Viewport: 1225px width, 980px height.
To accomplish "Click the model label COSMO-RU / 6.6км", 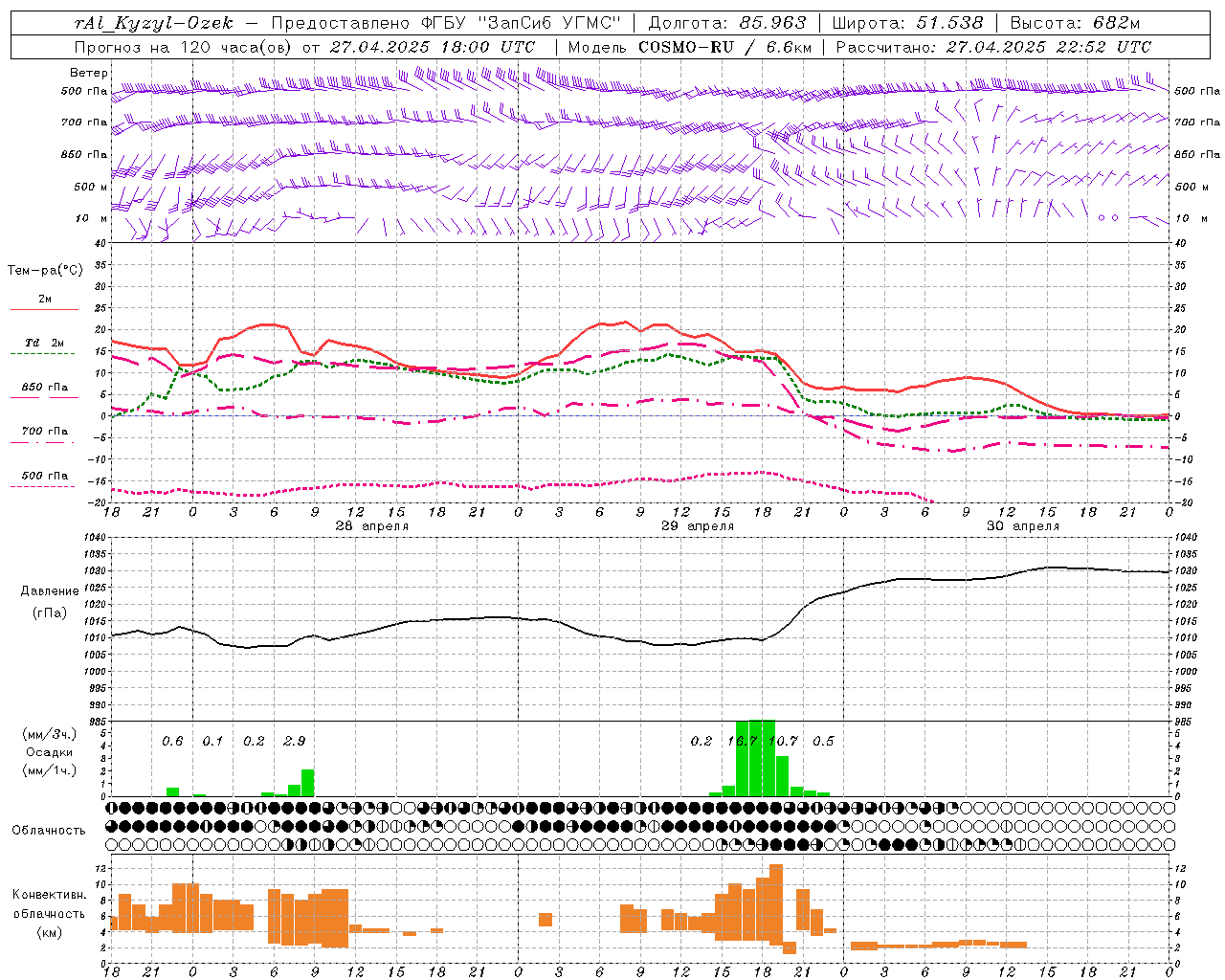I will [x=725, y=47].
